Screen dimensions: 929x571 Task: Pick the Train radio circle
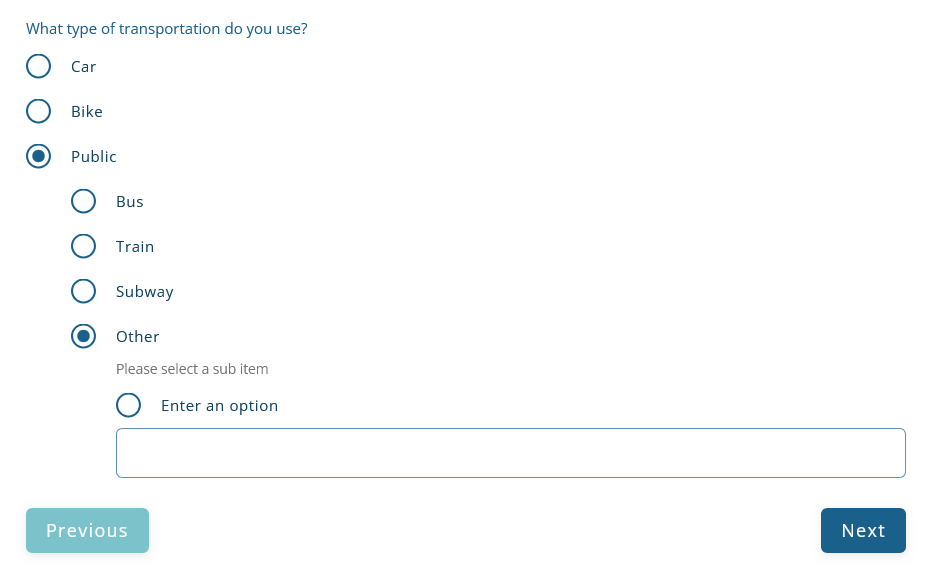click(x=83, y=246)
